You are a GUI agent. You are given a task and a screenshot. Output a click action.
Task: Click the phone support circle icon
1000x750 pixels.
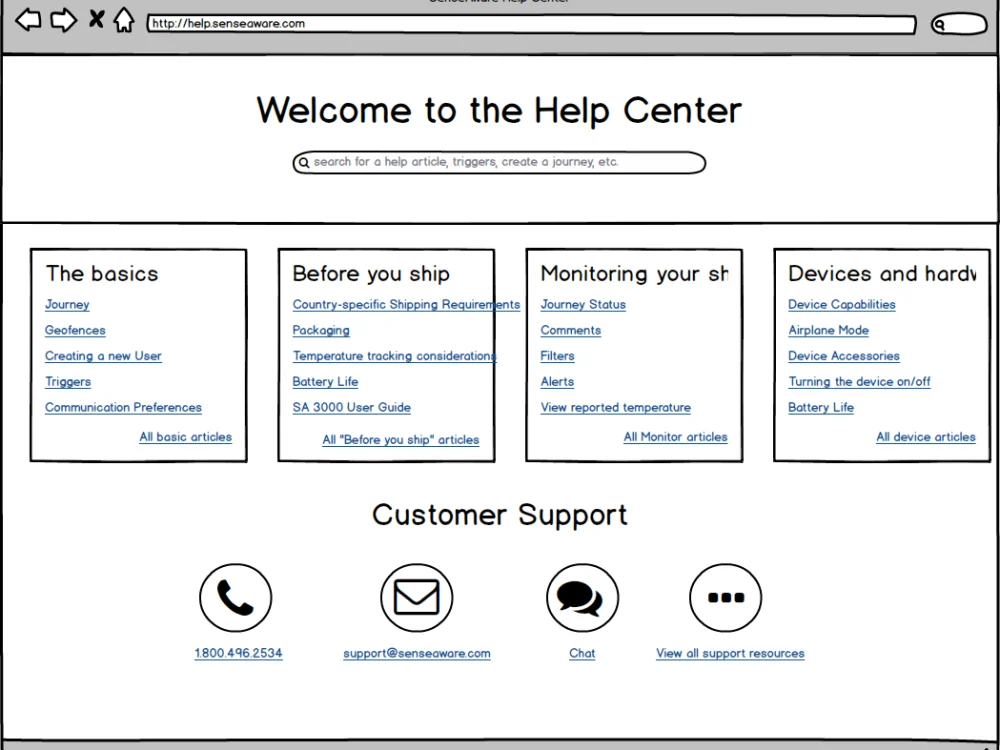[x=235, y=598]
